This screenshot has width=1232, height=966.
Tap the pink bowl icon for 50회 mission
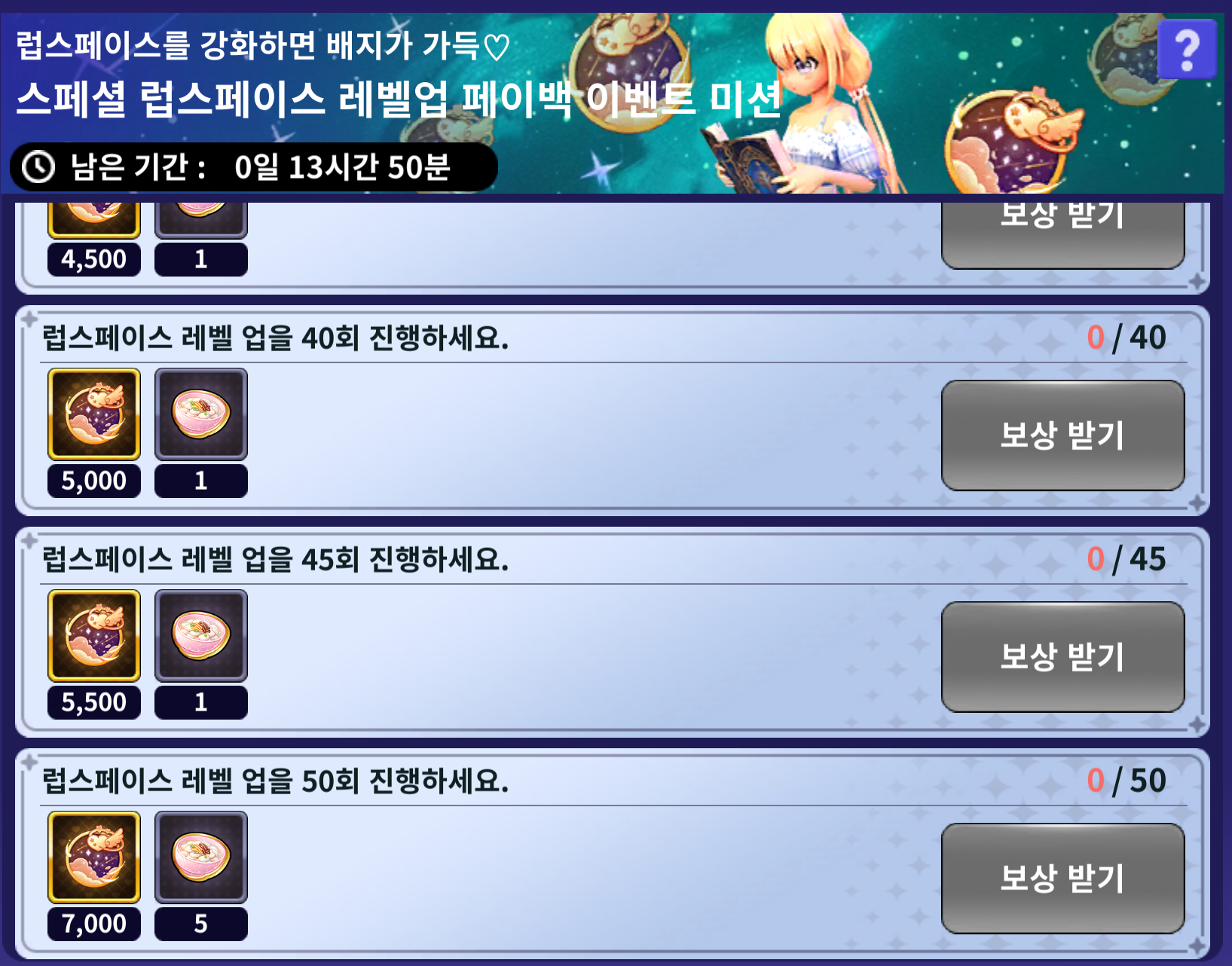201,857
